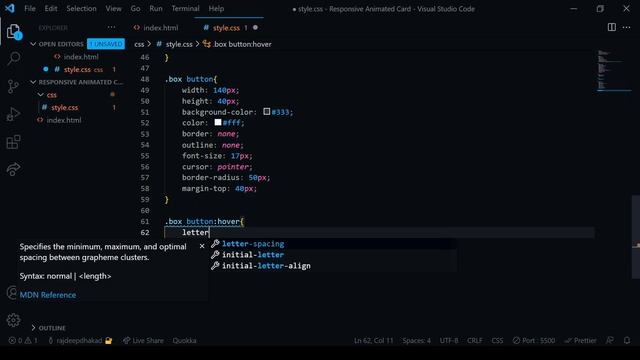This screenshot has width=640, height=360.
Task: Click Prettier in the status bar
Action: point(580,340)
